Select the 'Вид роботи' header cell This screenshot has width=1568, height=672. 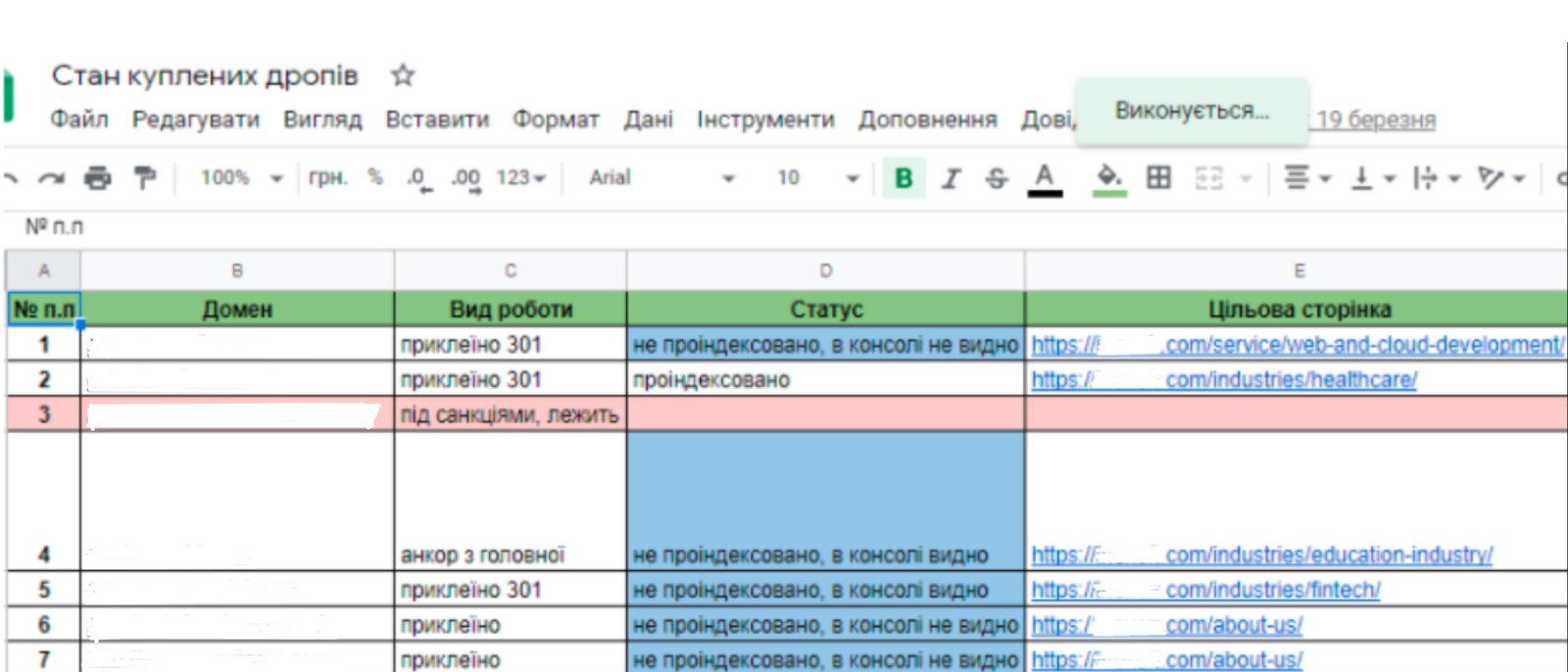pos(510,310)
